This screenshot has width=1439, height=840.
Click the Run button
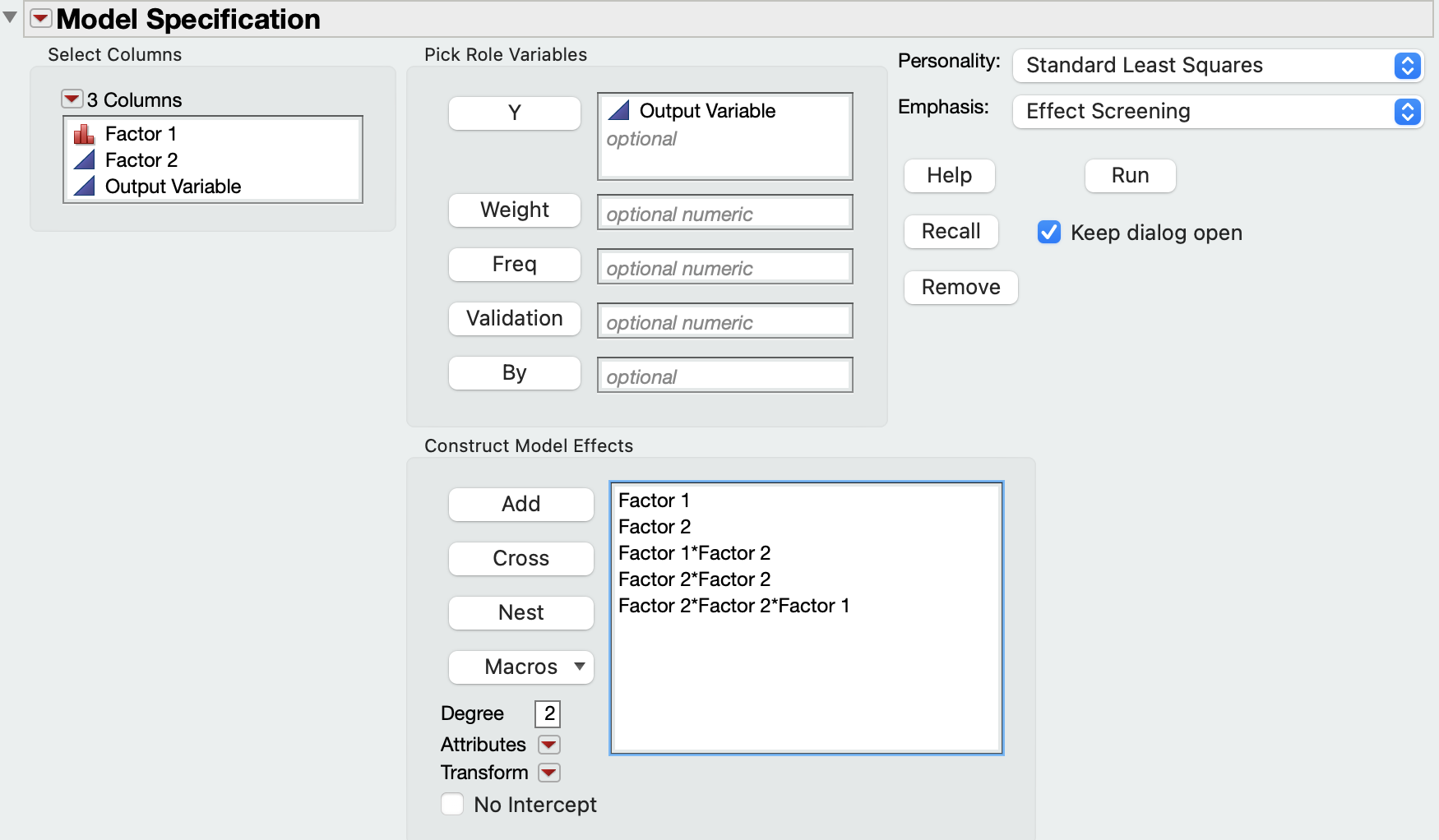coord(1130,176)
